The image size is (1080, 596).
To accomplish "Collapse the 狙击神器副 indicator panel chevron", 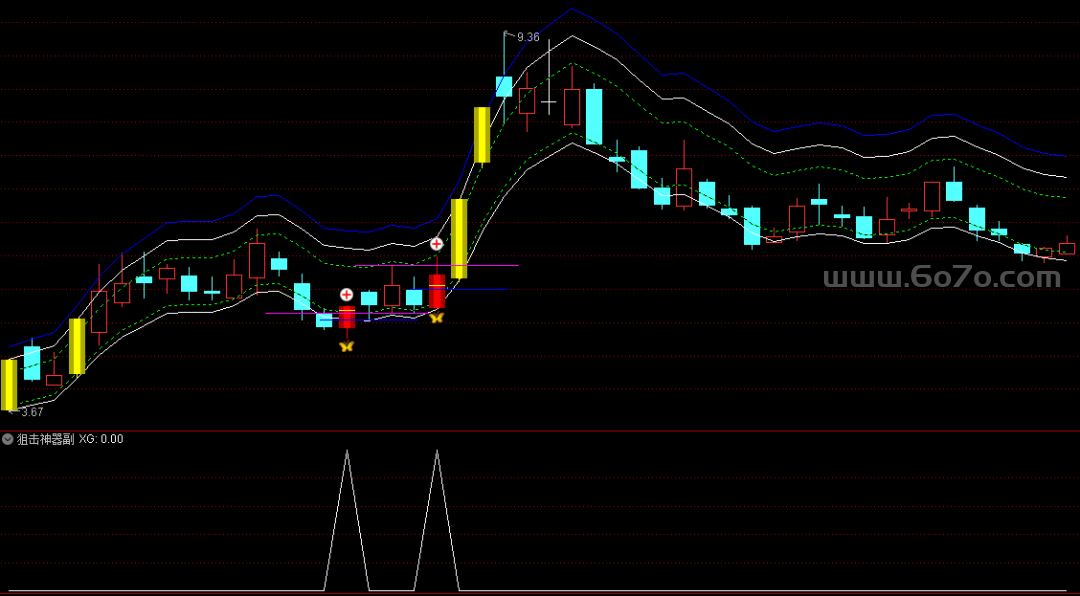I will click(x=8, y=439).
